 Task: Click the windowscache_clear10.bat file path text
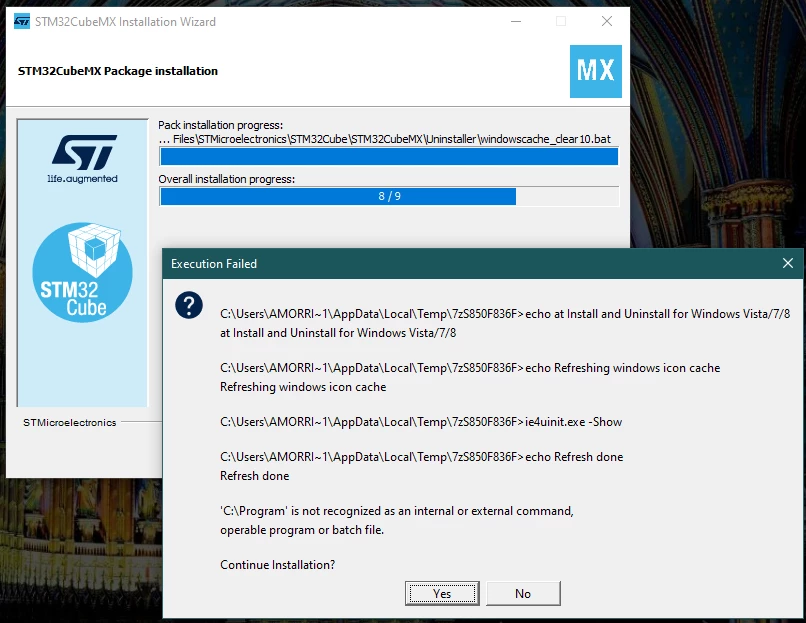click(384, 139)
